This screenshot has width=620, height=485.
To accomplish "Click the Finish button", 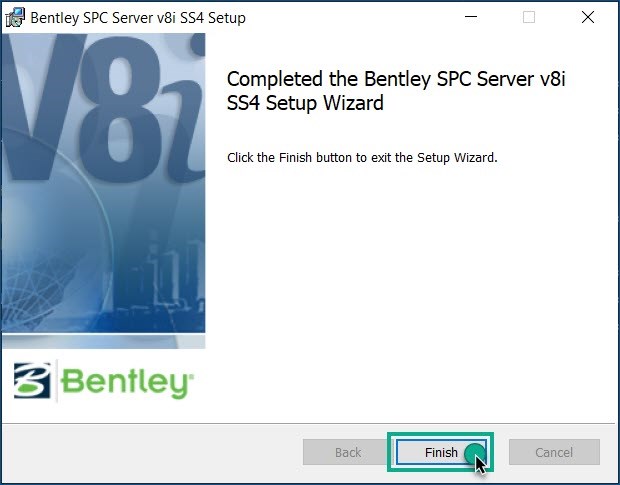I will (x=441, y=452).
